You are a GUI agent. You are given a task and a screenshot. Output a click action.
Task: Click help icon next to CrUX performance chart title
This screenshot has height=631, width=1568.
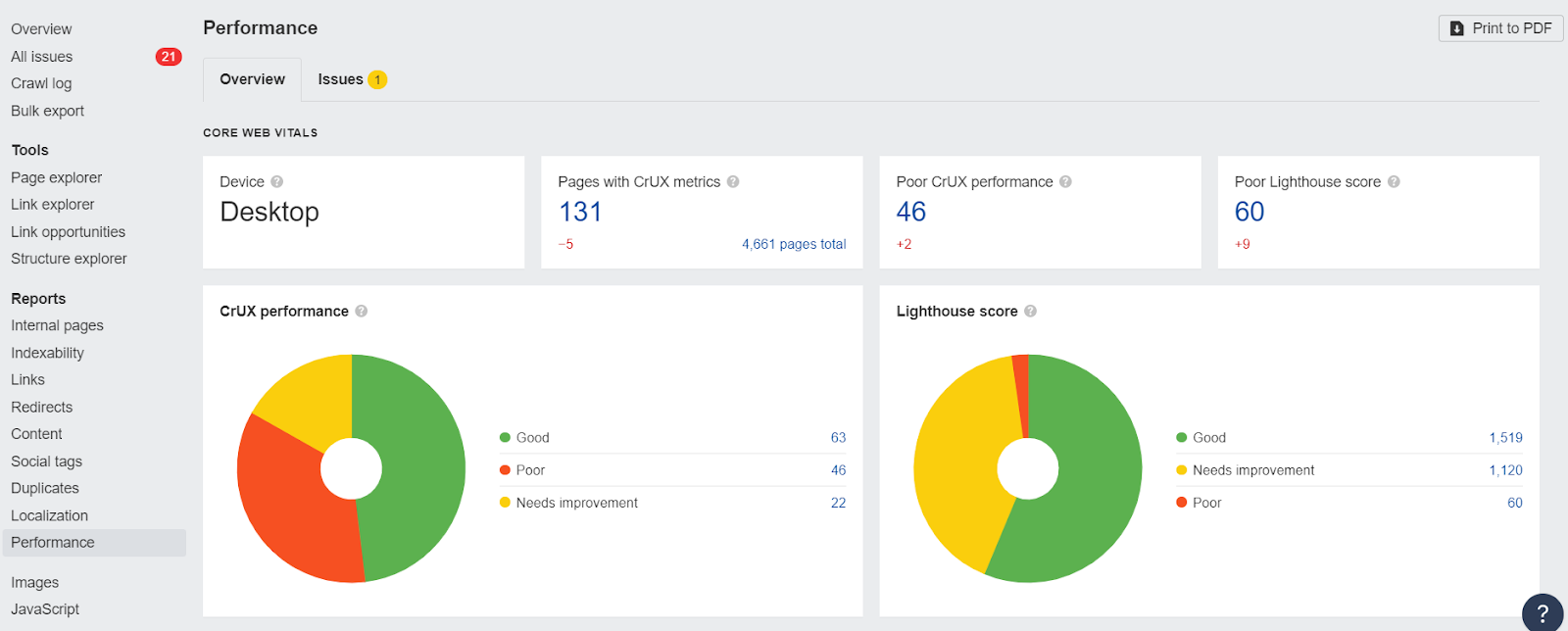tap(362, 312)
